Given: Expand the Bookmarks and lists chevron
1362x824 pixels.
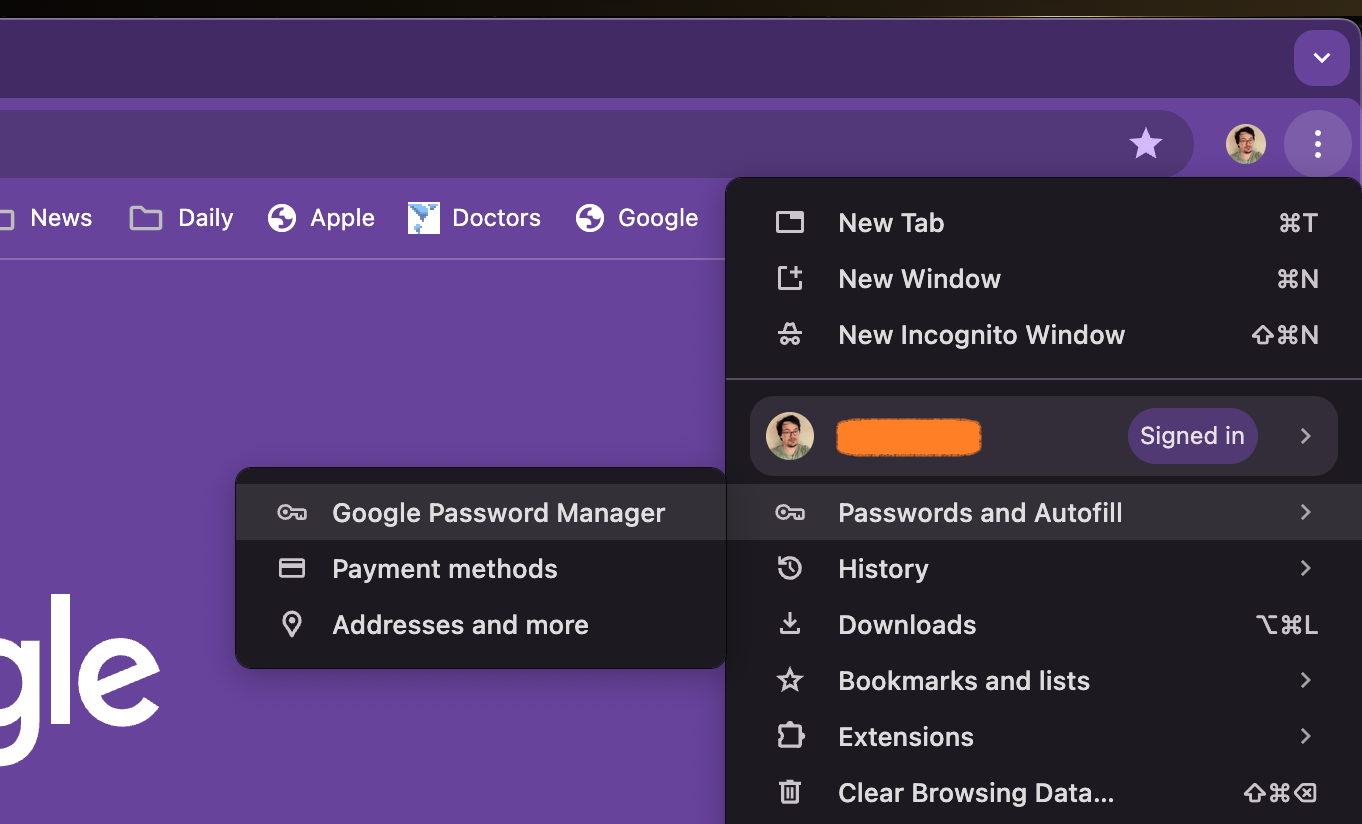Looking at the screenshot, I should point(1305,680).
